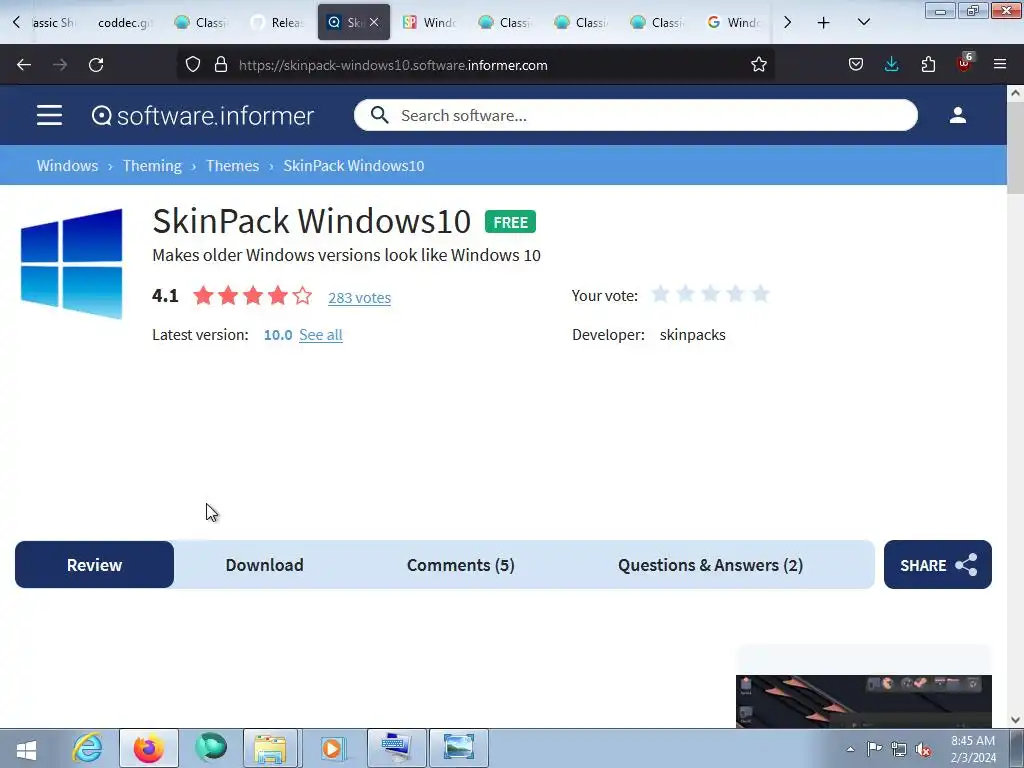
Task: Bookmark this page with star icon
Action: click(x=758, y=65)
